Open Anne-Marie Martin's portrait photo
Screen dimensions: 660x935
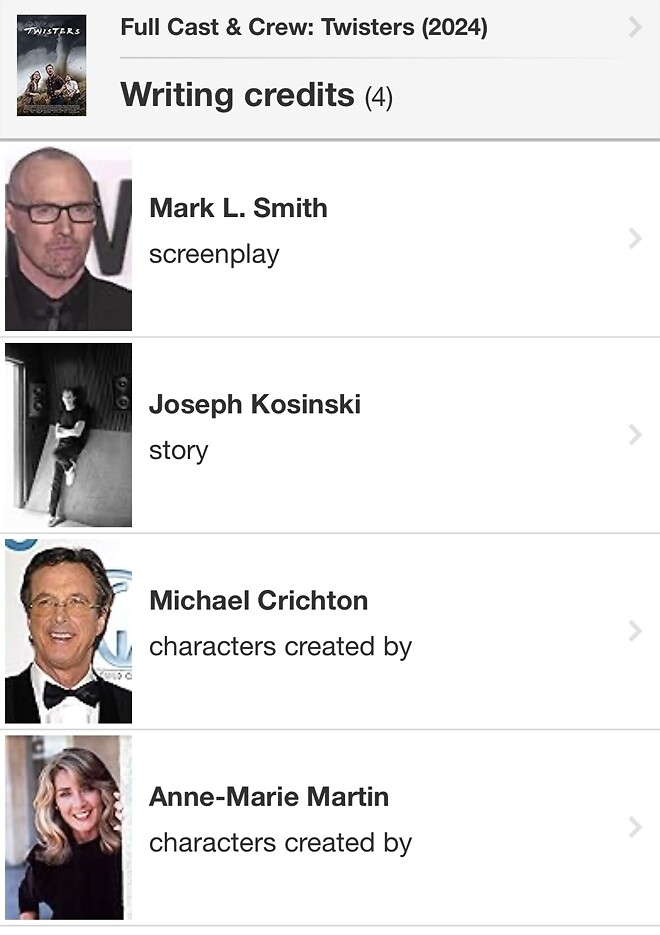tap(68, 827)
